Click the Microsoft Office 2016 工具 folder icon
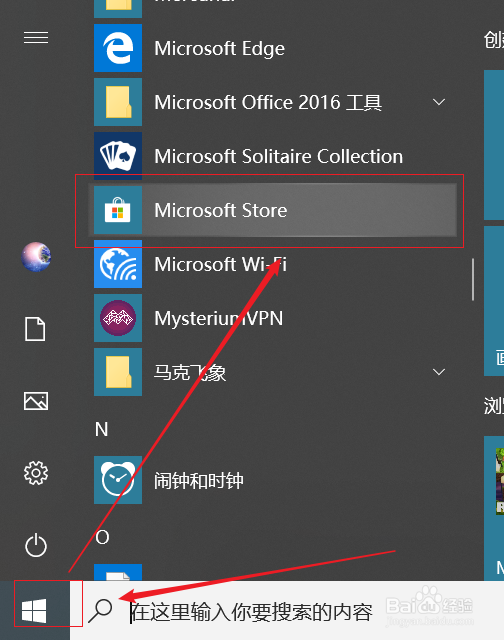 point(118,102)
